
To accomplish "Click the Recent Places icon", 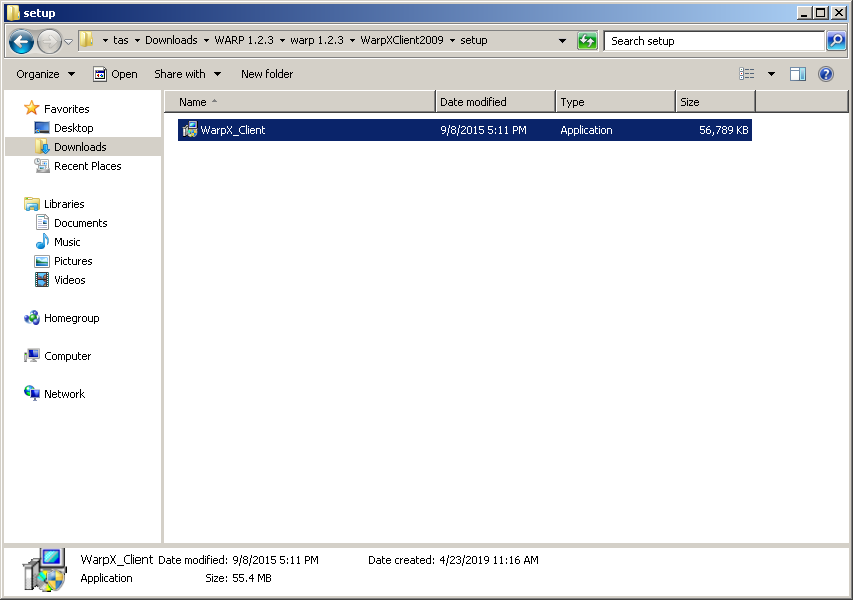I will click(x=42, y=165).
